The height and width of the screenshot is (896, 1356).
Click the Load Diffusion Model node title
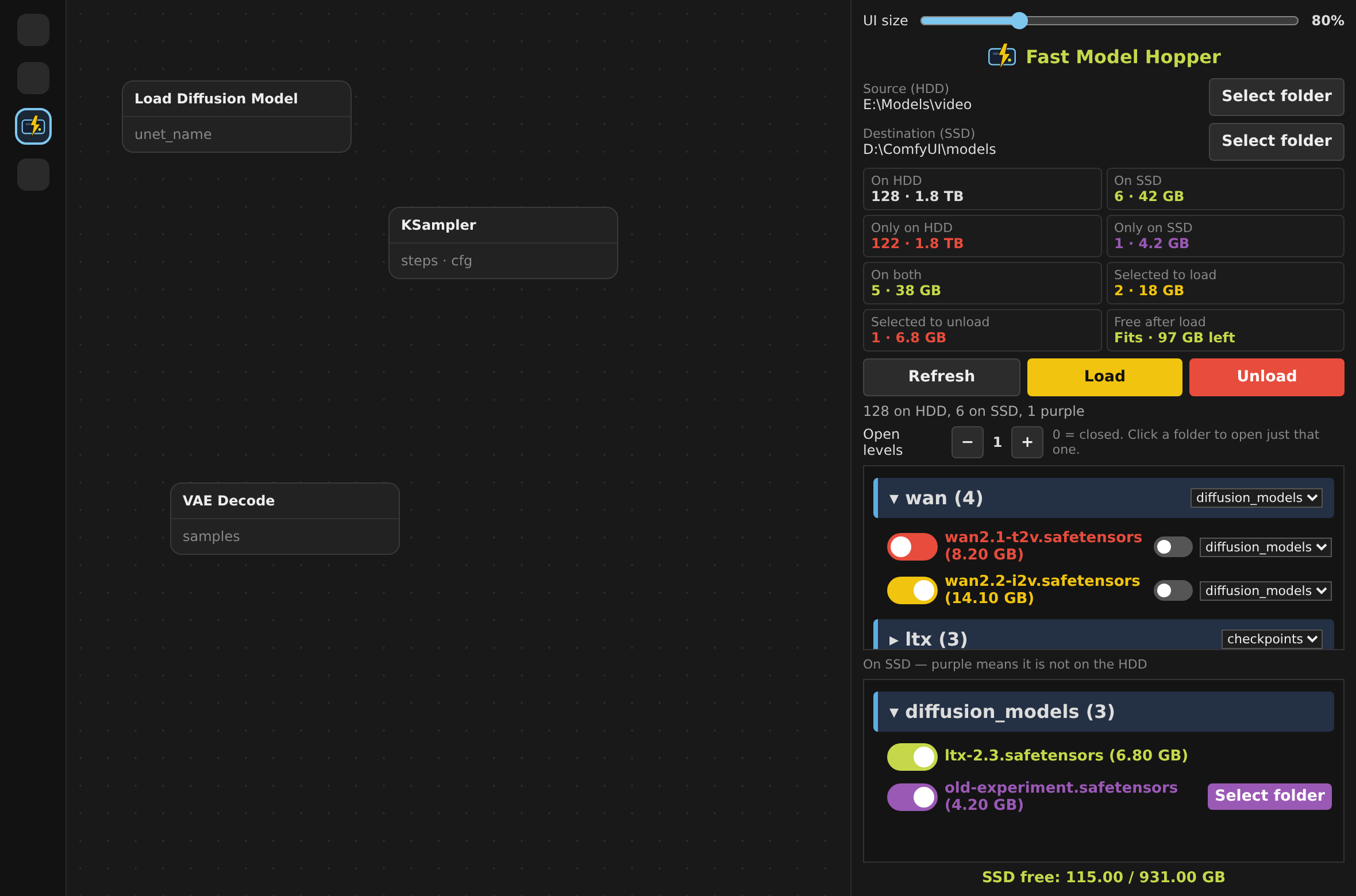(x=216, y=99)
